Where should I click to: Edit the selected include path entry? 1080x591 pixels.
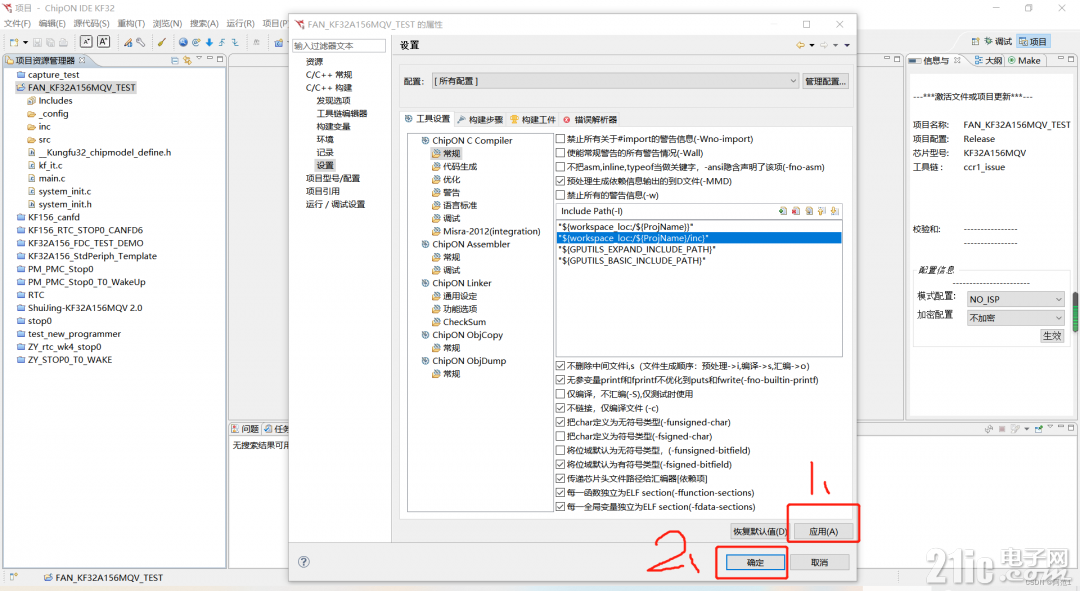[x=809, y=211]
